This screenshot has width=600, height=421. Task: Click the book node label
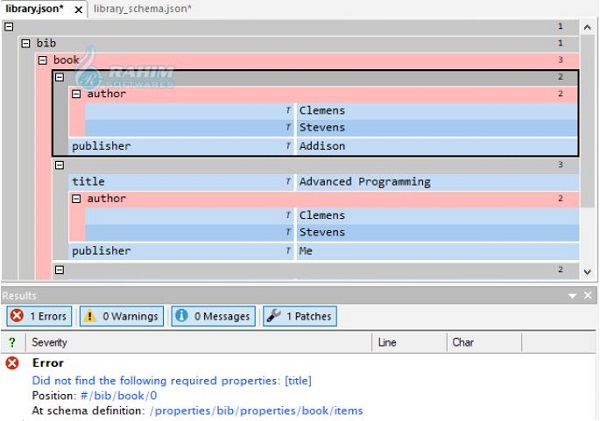(66, 60)
